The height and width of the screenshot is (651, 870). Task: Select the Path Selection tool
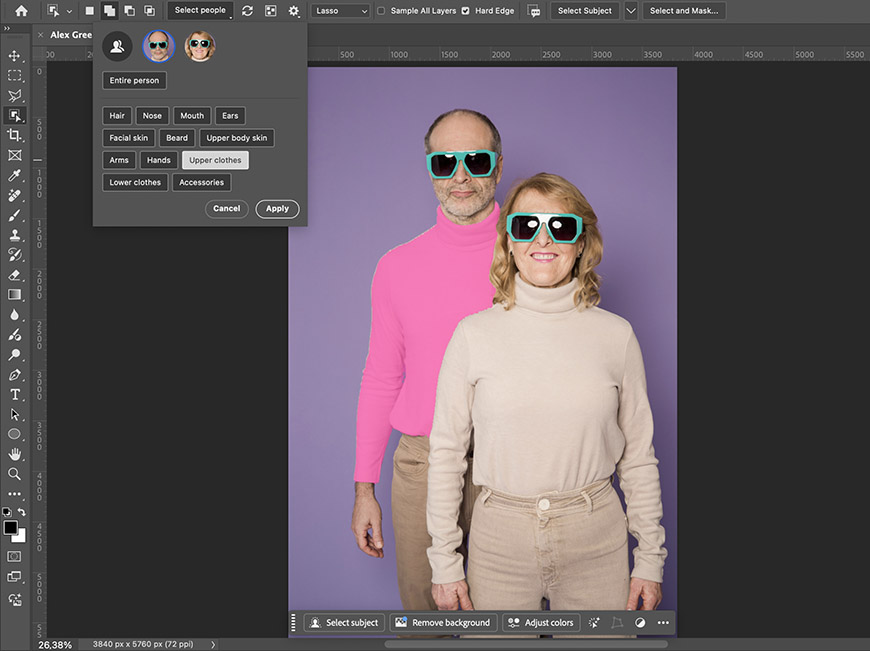pos(14,415)
